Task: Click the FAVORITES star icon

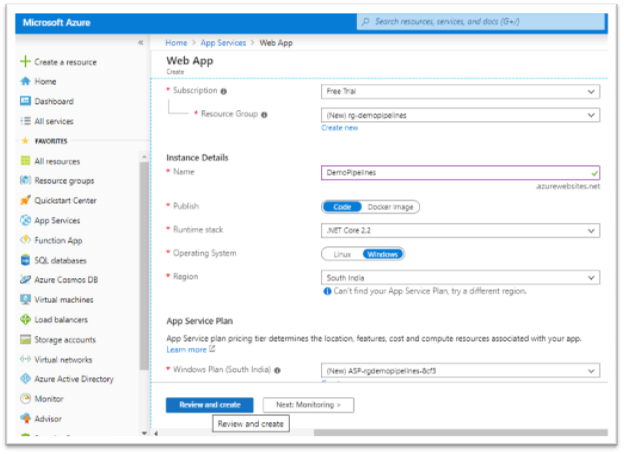Action: coord(25,140)
